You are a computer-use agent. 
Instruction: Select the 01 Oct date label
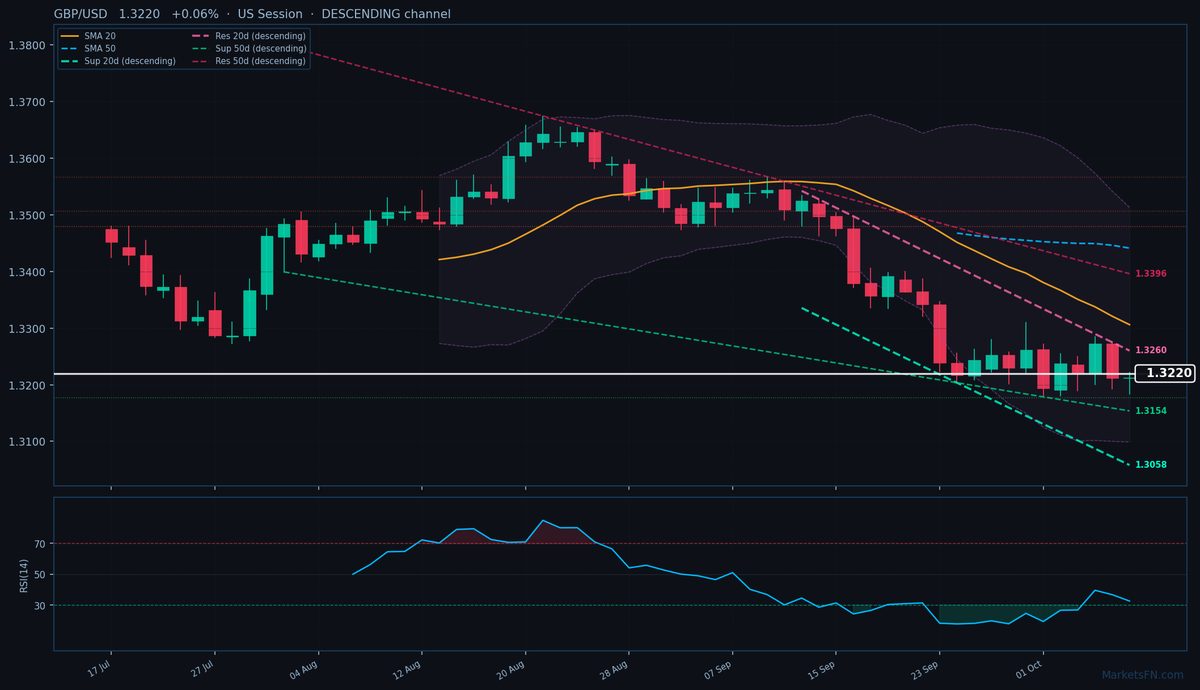coord(1031,668)
